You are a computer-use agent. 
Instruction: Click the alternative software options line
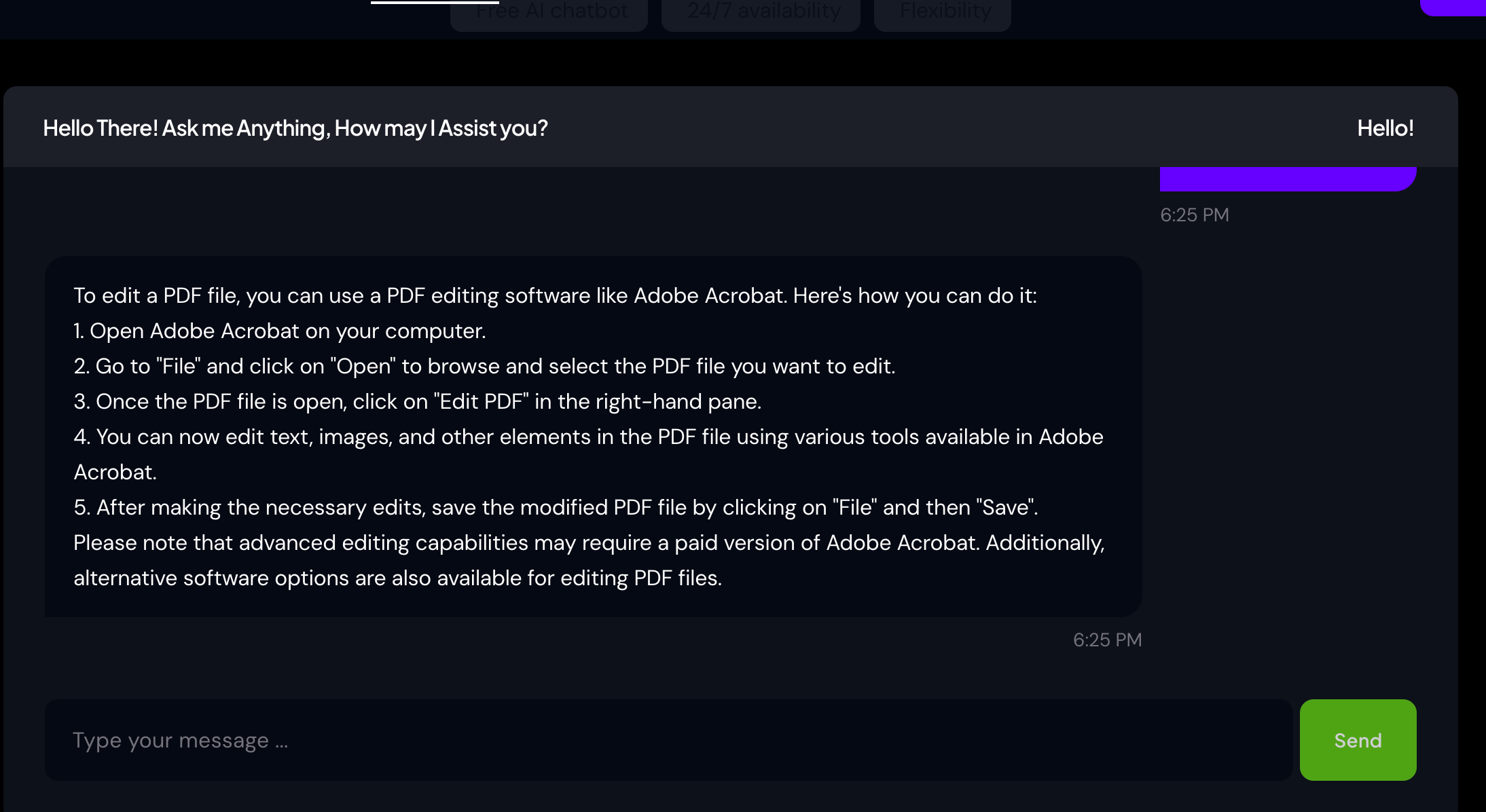[397, 578]
